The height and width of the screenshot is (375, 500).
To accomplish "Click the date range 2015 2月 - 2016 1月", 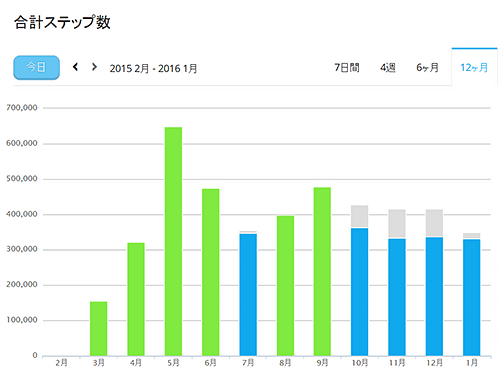I will coord(153,69).
